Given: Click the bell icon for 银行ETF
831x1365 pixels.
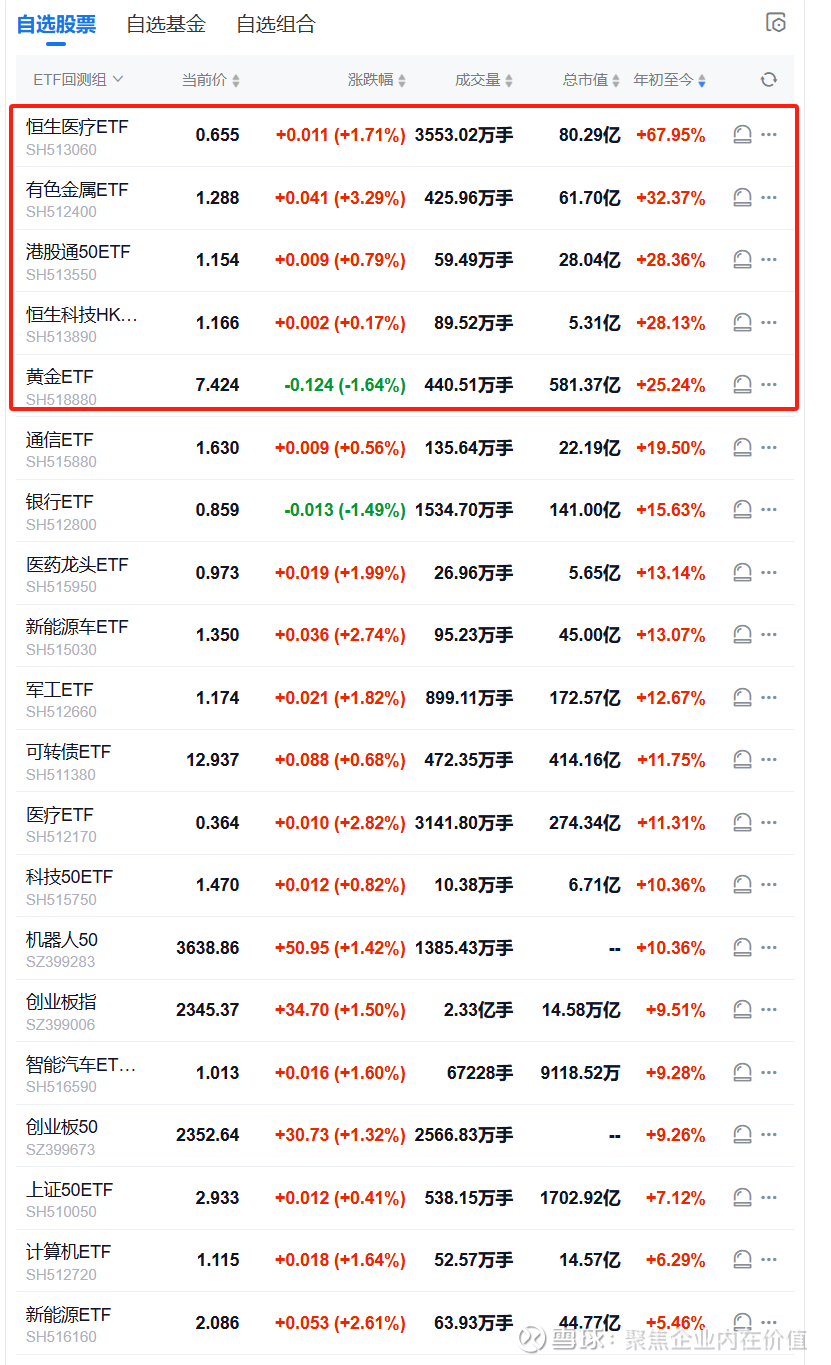Looking at the screenshot, I should (x=742, y=510).
